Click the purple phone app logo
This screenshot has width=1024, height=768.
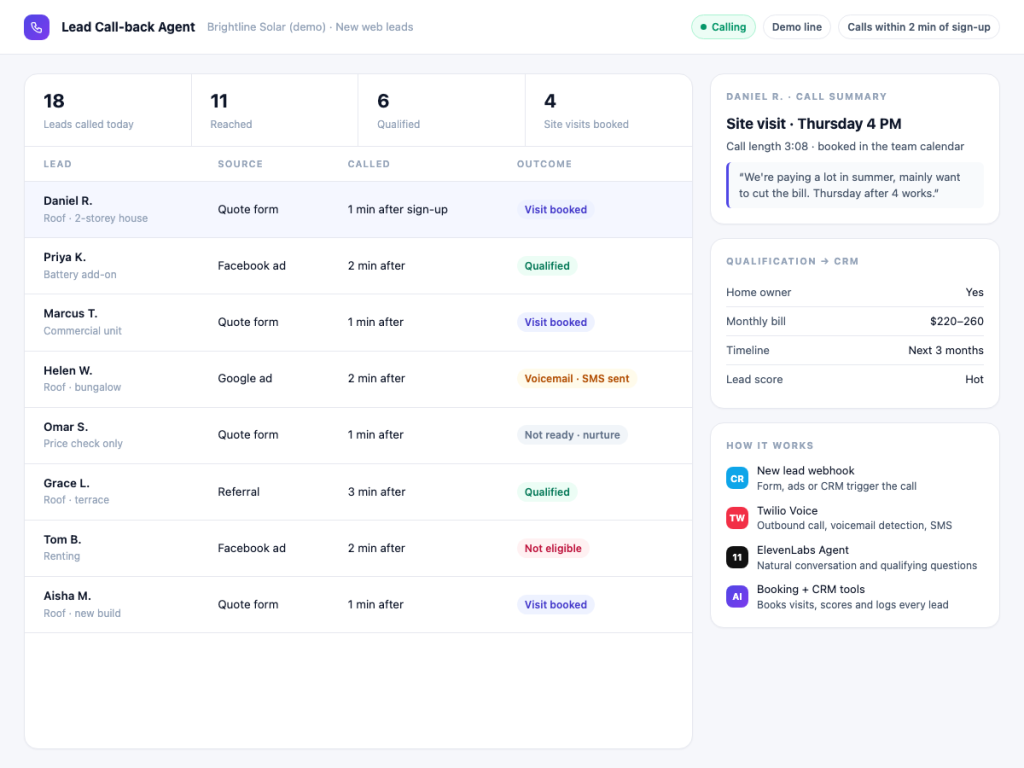37,27
